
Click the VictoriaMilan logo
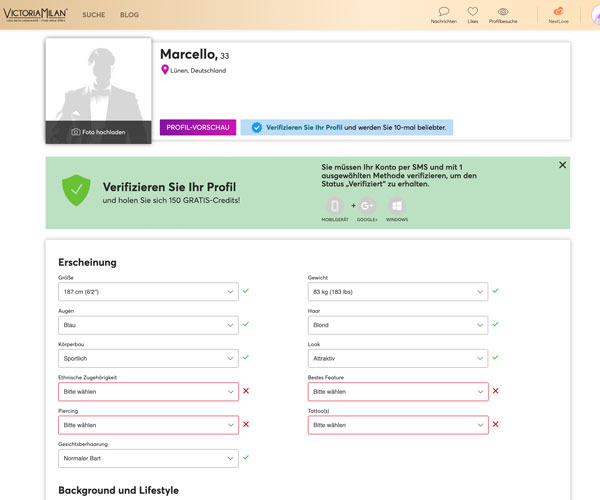(x=35, y=15)
